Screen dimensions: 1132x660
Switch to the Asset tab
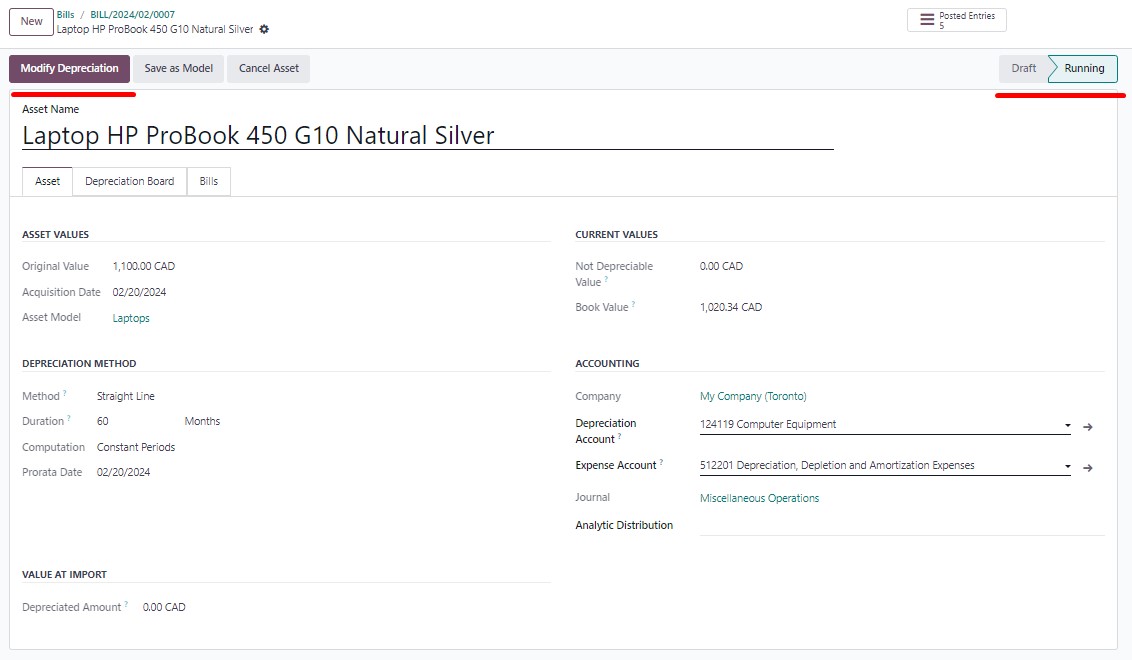point(48,181)
